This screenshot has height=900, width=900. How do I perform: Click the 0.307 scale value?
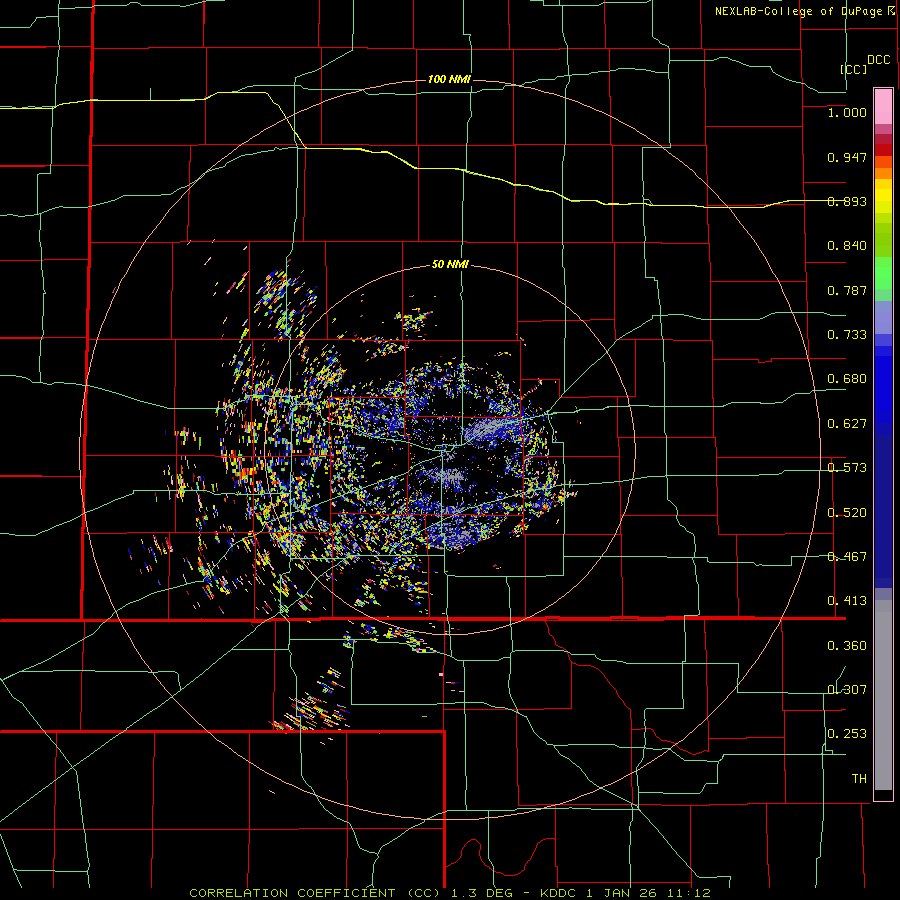pos(847,690)
